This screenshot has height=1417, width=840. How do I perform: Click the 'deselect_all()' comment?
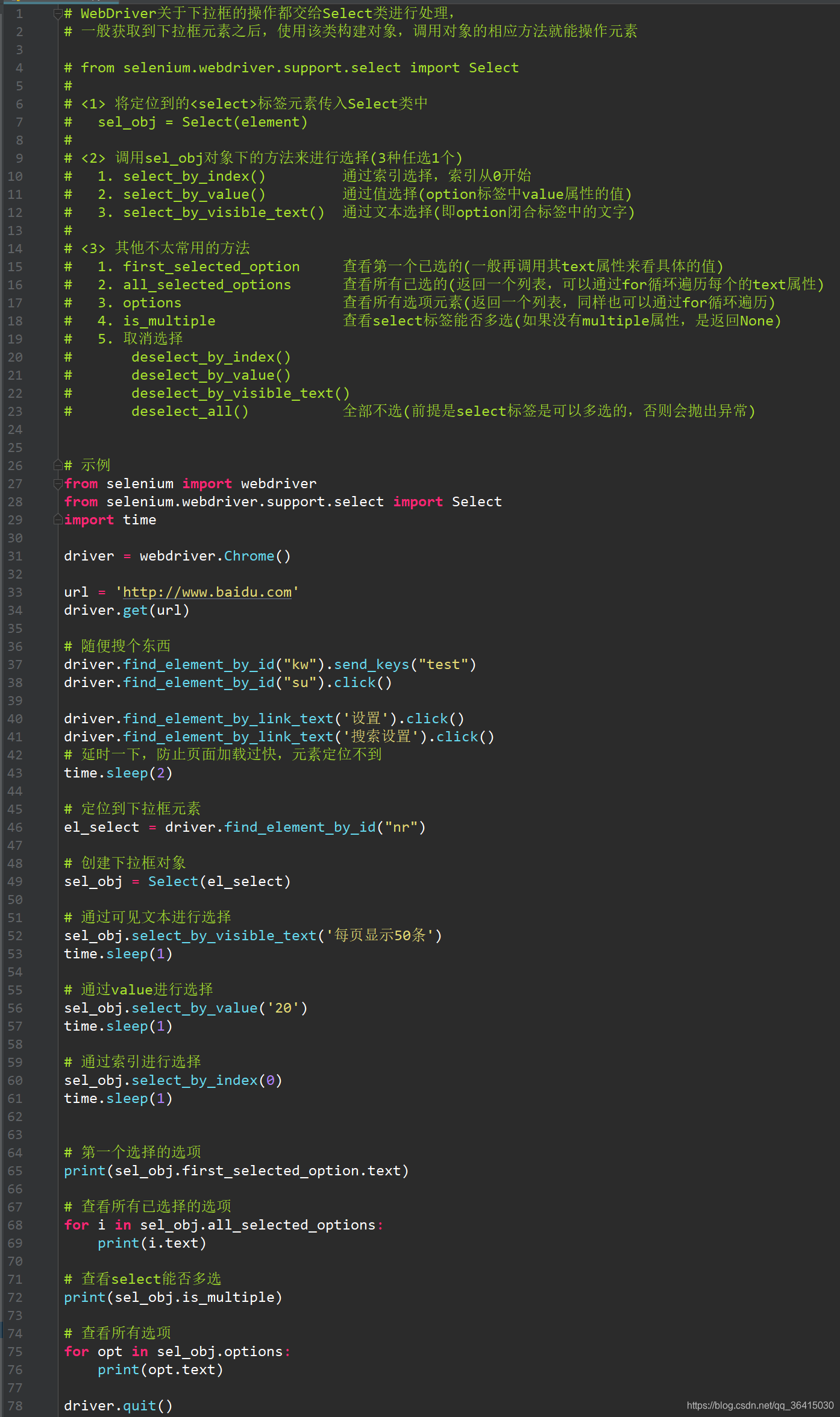tap(190, 411)
